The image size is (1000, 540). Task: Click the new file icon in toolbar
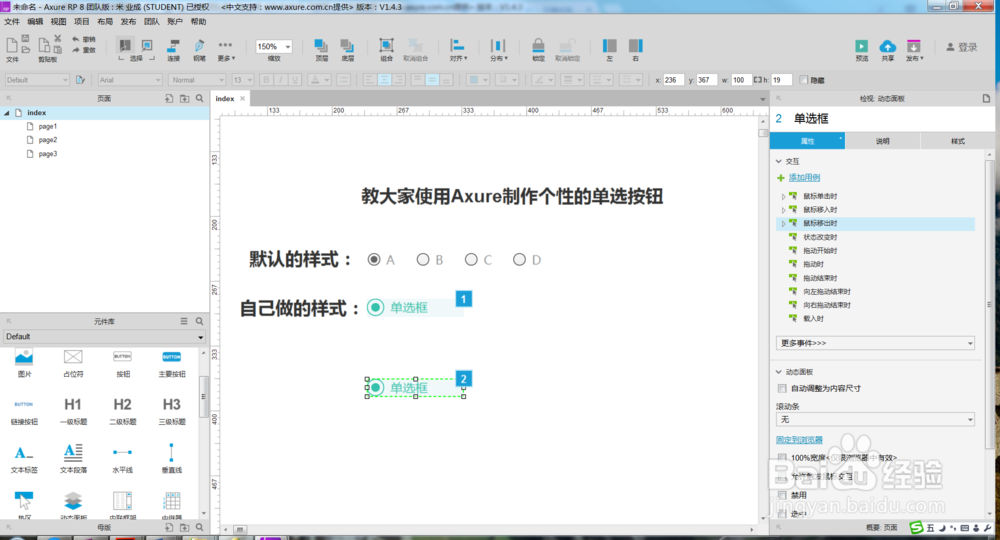click(11, 46)
